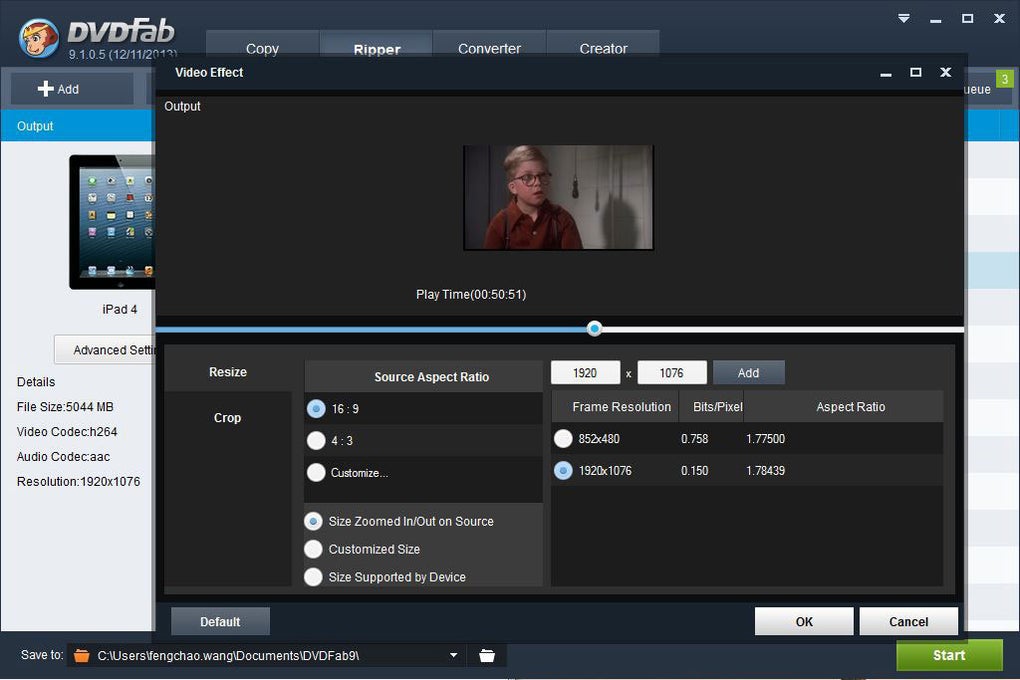Open Advanced Settings in main window
The width and height of the screenshot is (1020, 680).
[105, 350]
